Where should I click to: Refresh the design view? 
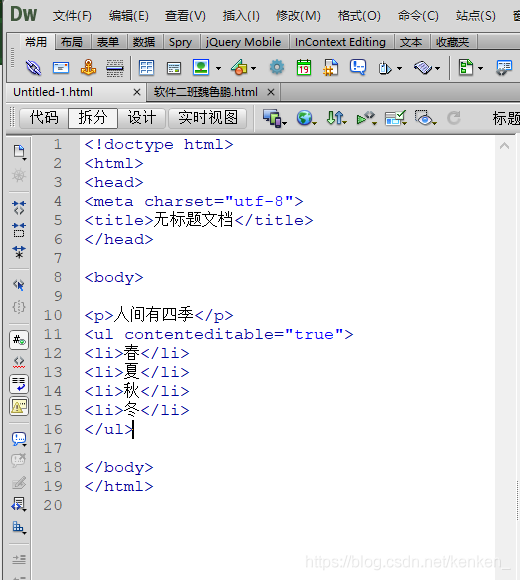click(453, 118)
